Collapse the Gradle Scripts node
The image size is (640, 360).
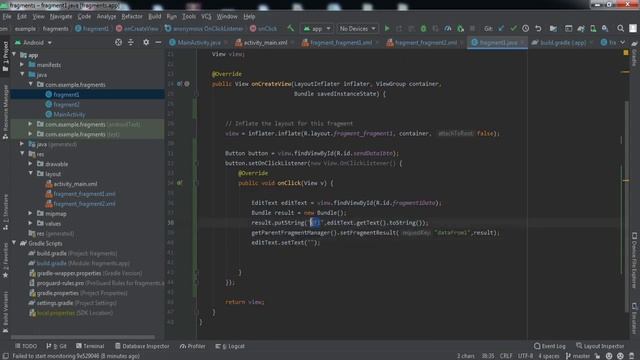[15, 243]
